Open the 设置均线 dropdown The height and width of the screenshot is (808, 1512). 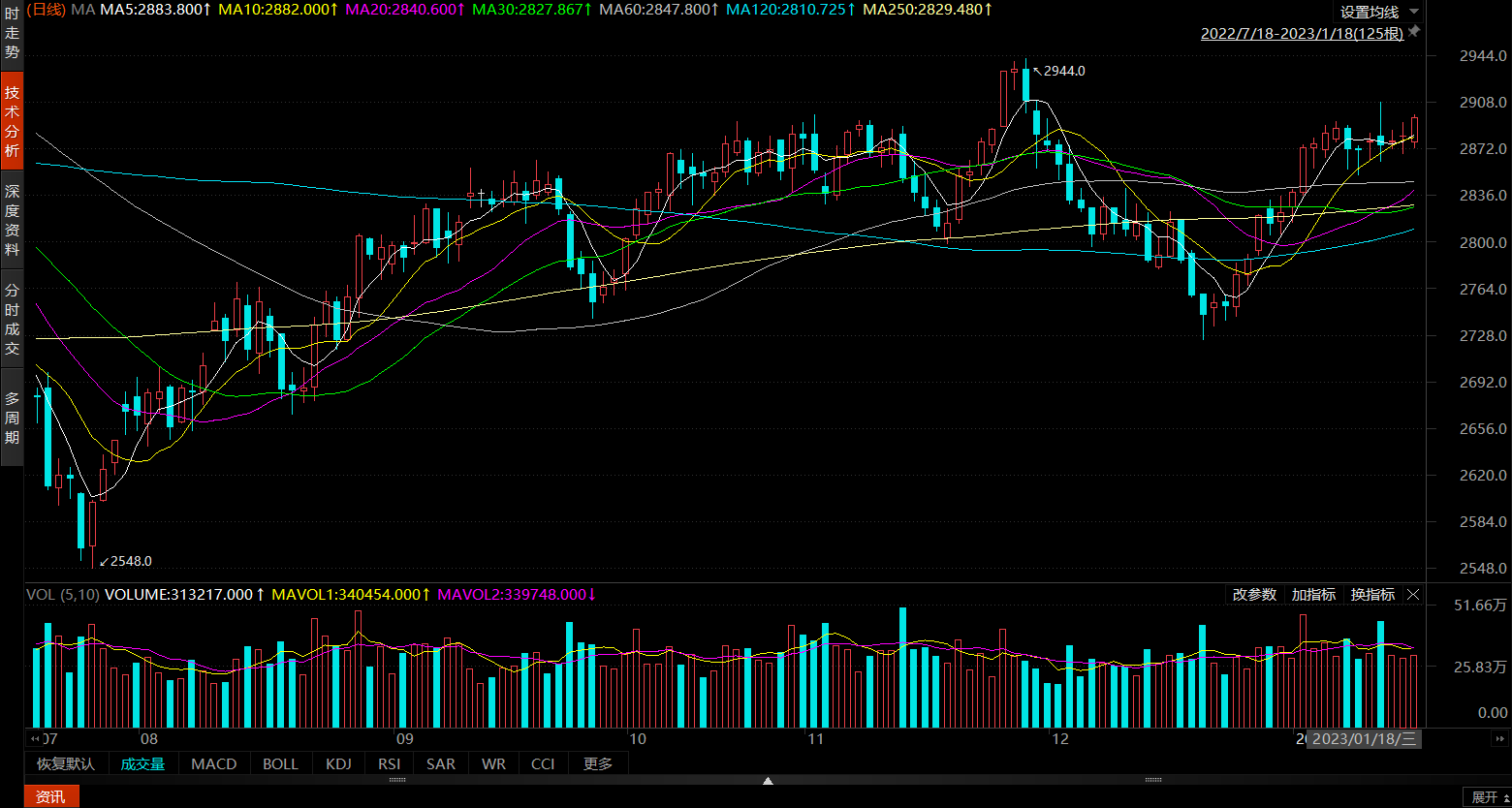[1380, 12]
